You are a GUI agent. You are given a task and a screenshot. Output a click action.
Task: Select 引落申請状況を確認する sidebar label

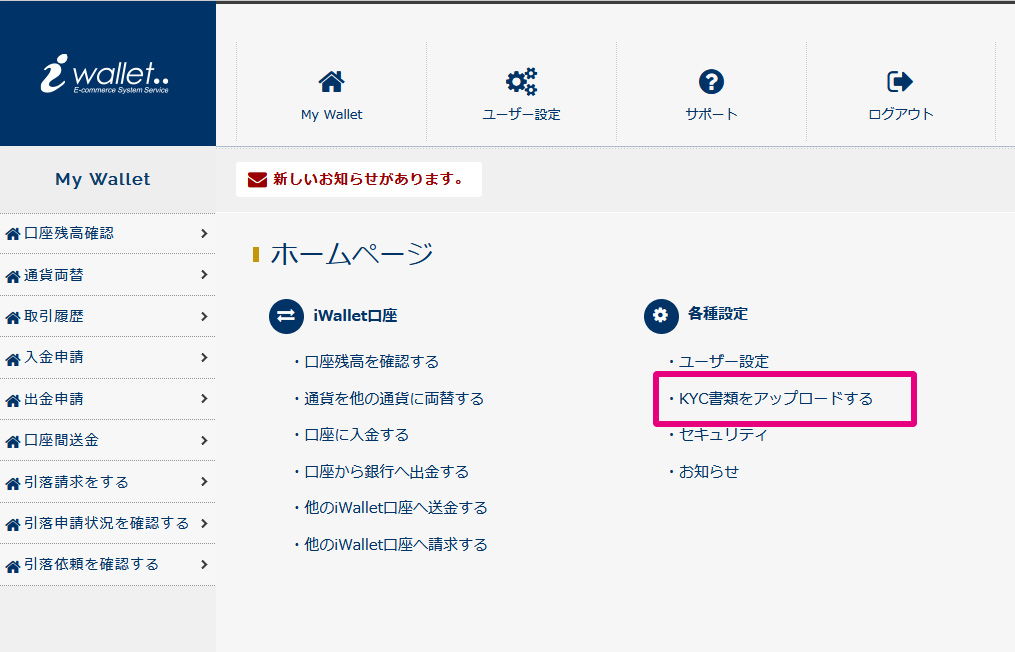tap(107, 523)
